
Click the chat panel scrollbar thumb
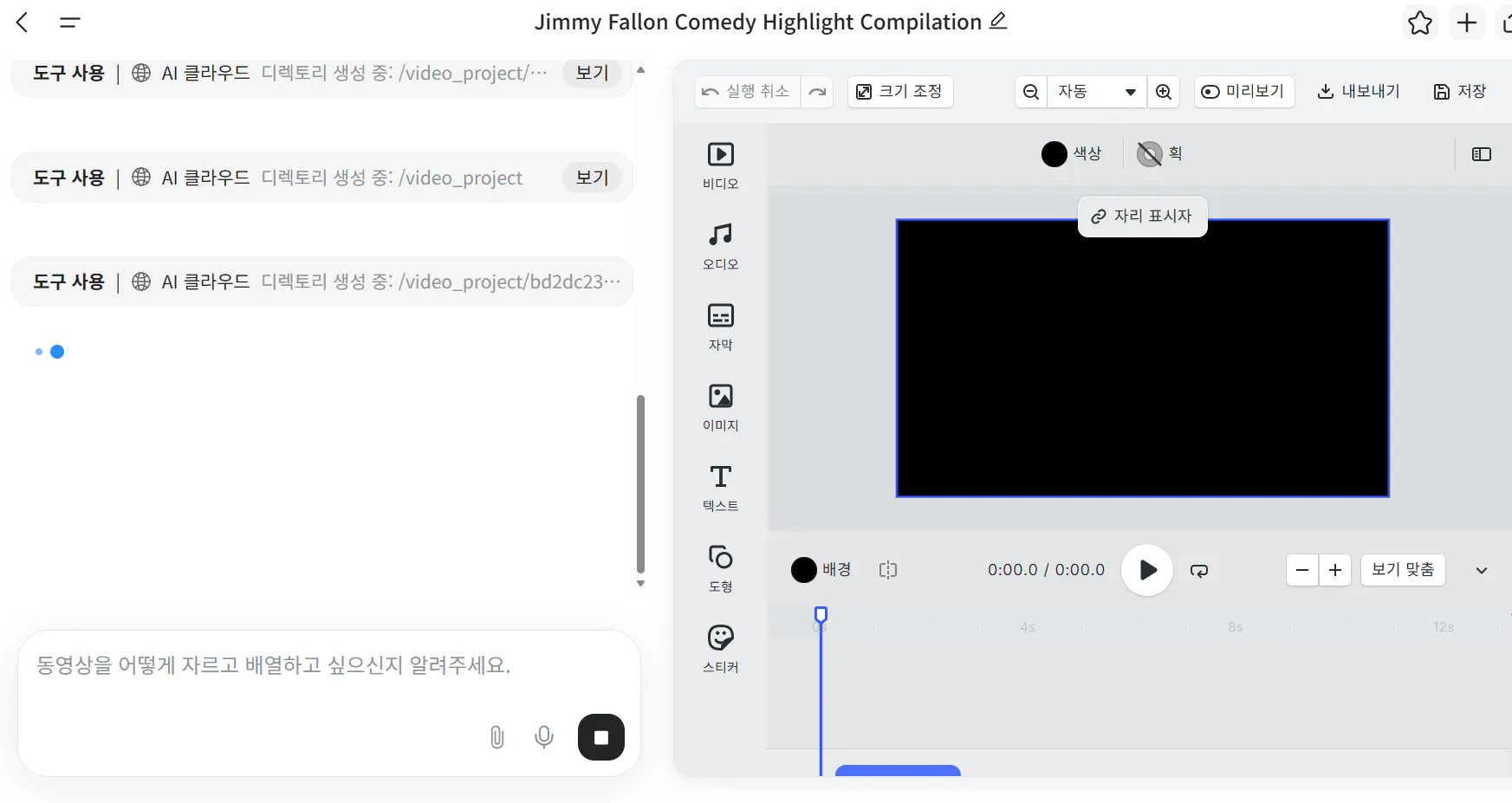point(640,483)
